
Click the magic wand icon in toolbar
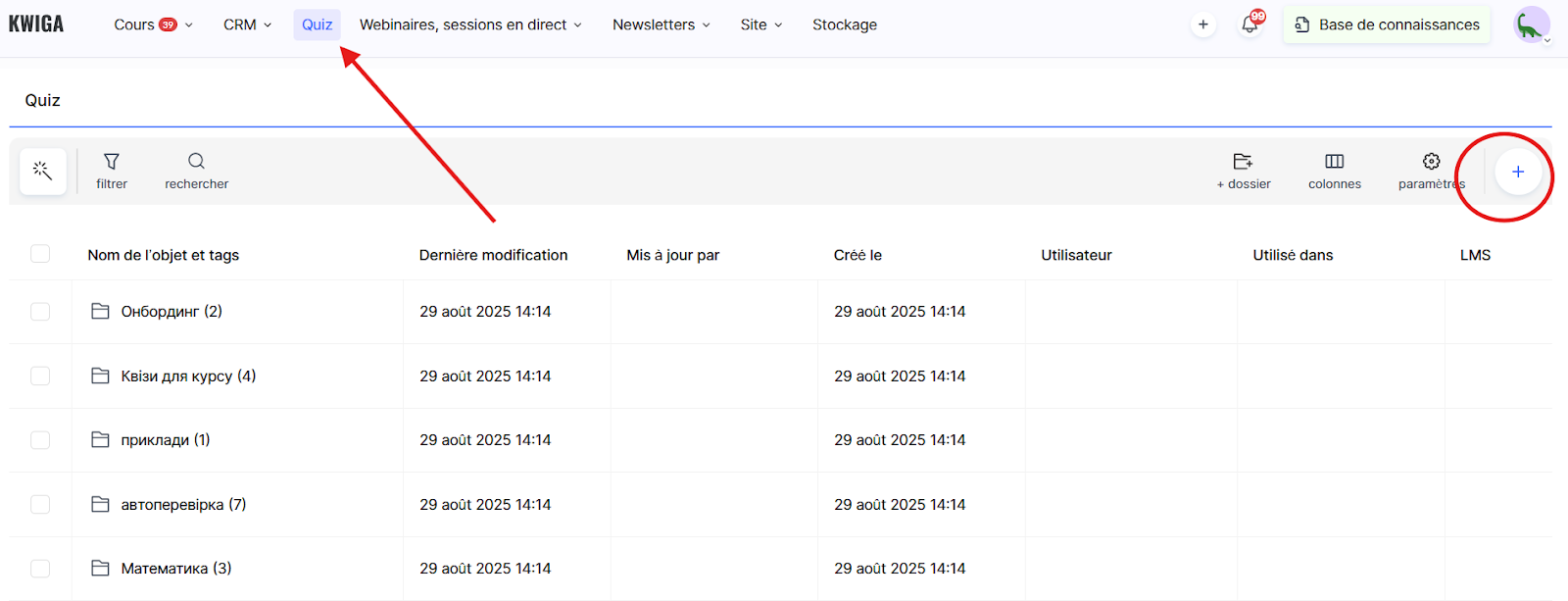42,172
